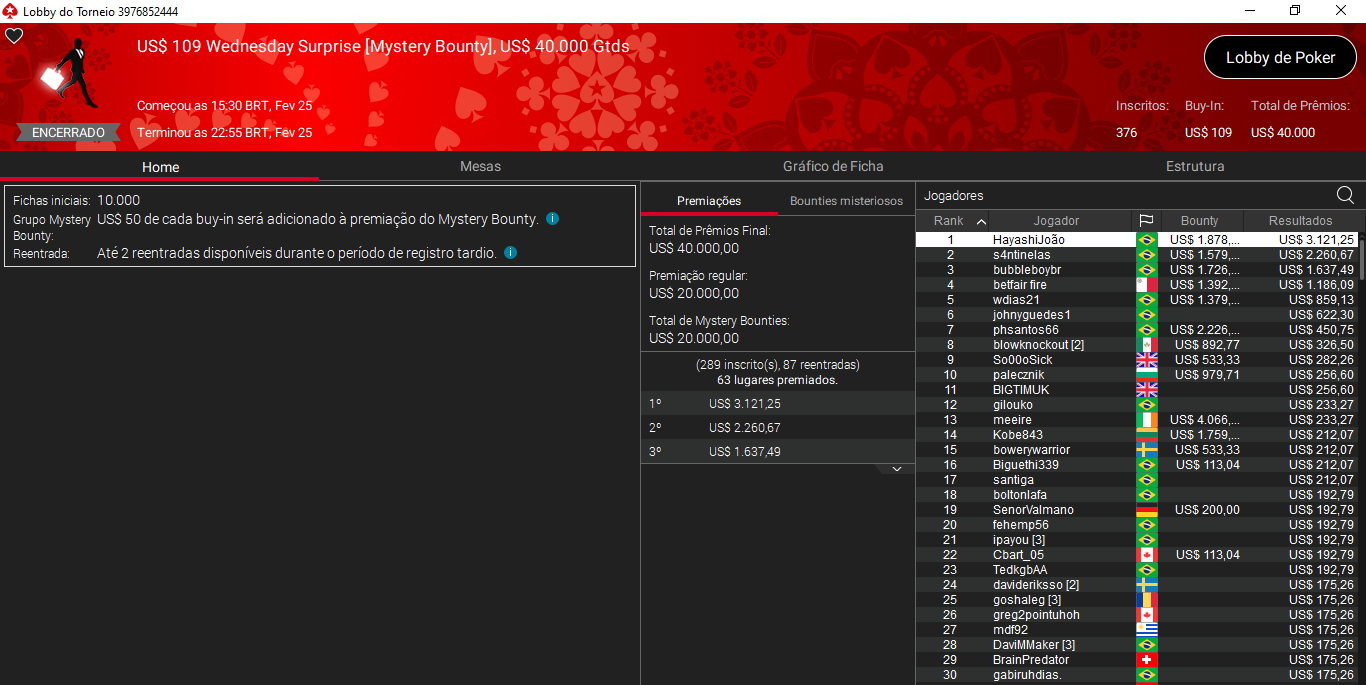Image resolution: width=1366 pixels, height=685 pixels.
Task: Click the PokerStars spade logo in title bar
Action: pyautogui.click(x=10, y=10)
